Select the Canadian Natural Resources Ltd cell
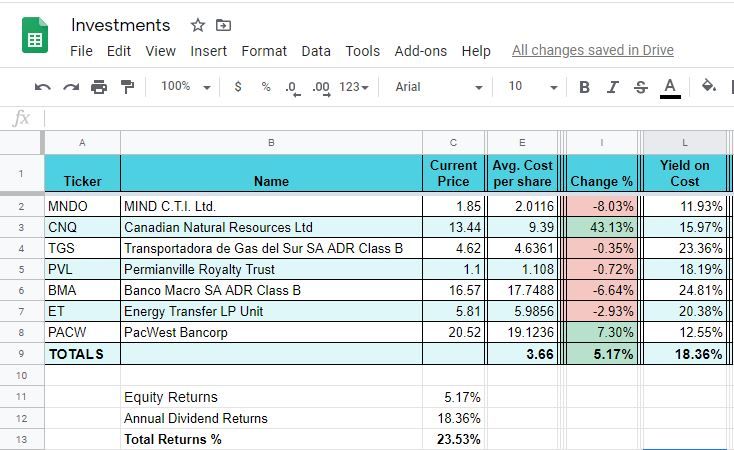Viewport: 734px width, 450px height. pos(271,227)
